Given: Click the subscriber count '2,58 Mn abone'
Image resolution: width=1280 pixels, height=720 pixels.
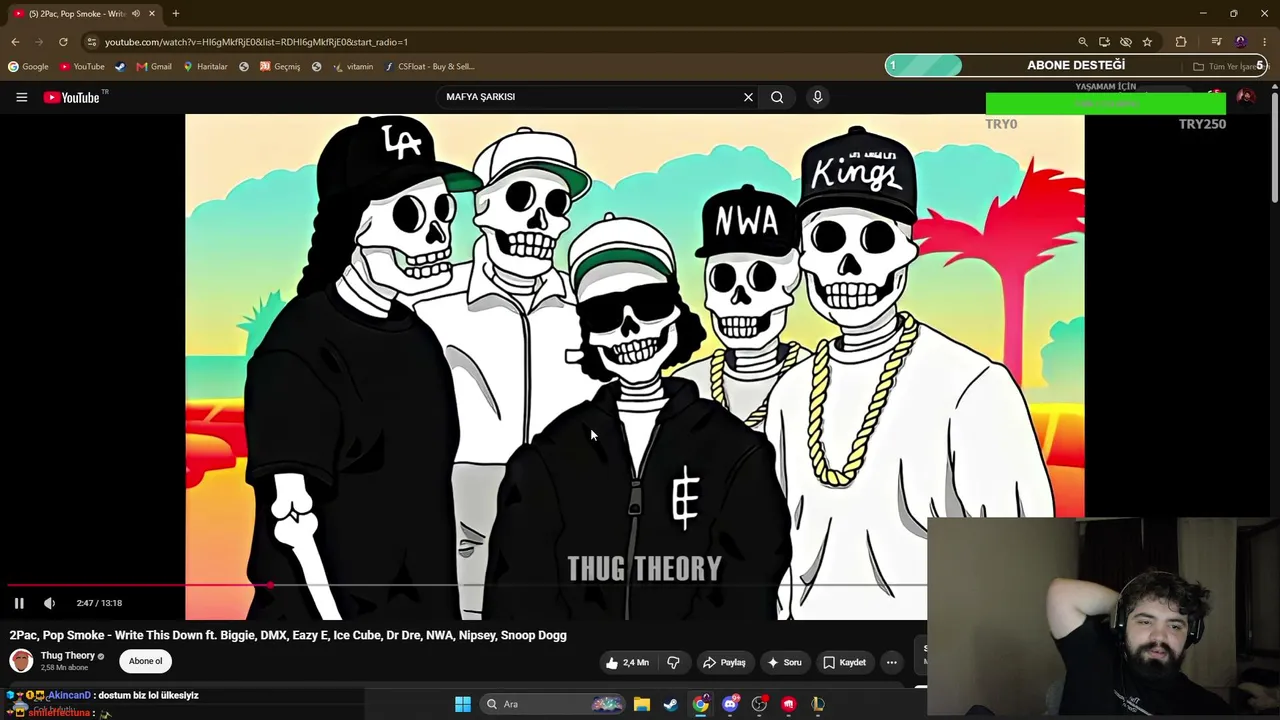Looking at the screenshot, I should (x=62, y=668).
